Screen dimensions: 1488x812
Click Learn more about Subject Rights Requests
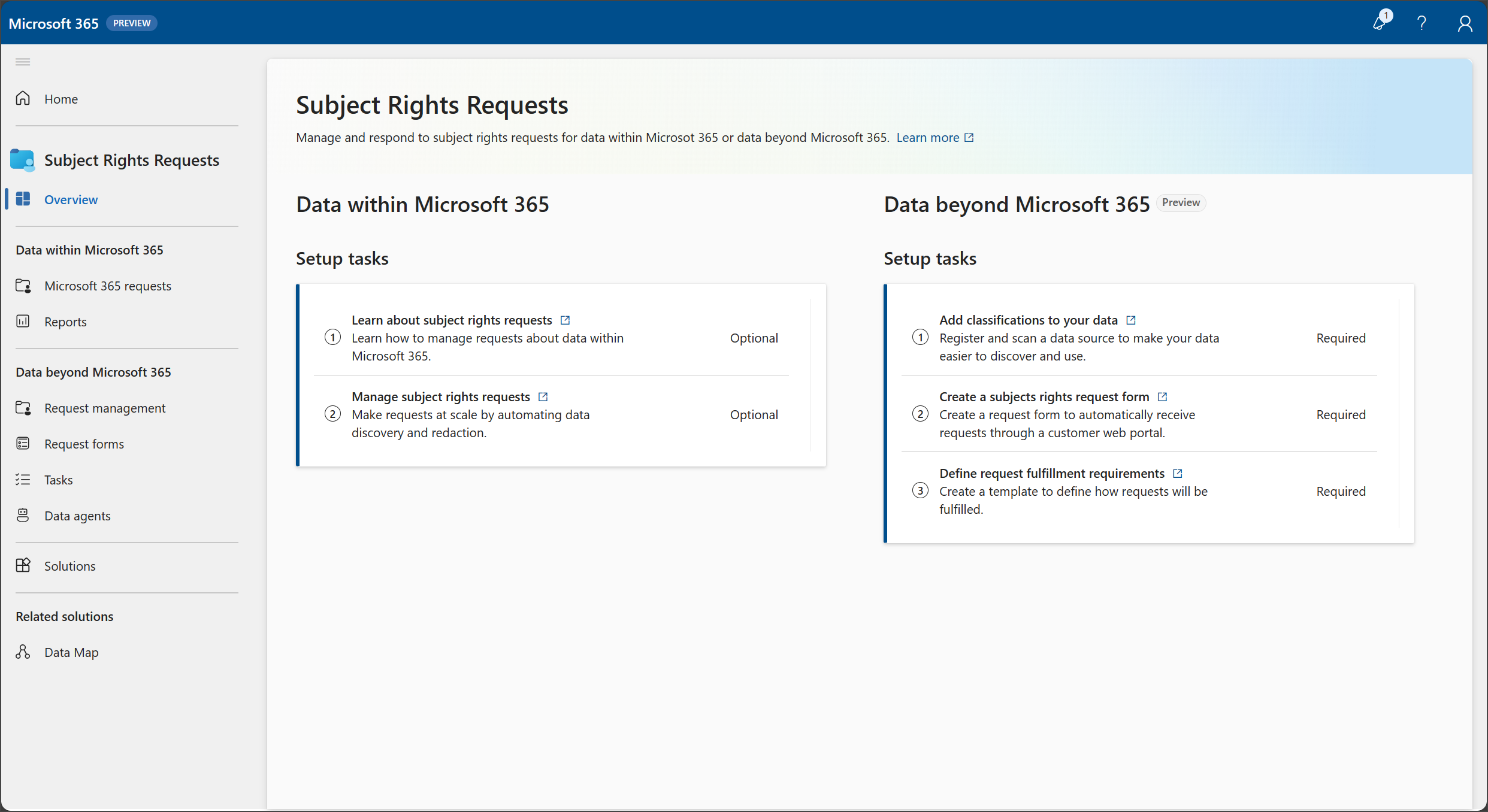pos(927,136)
